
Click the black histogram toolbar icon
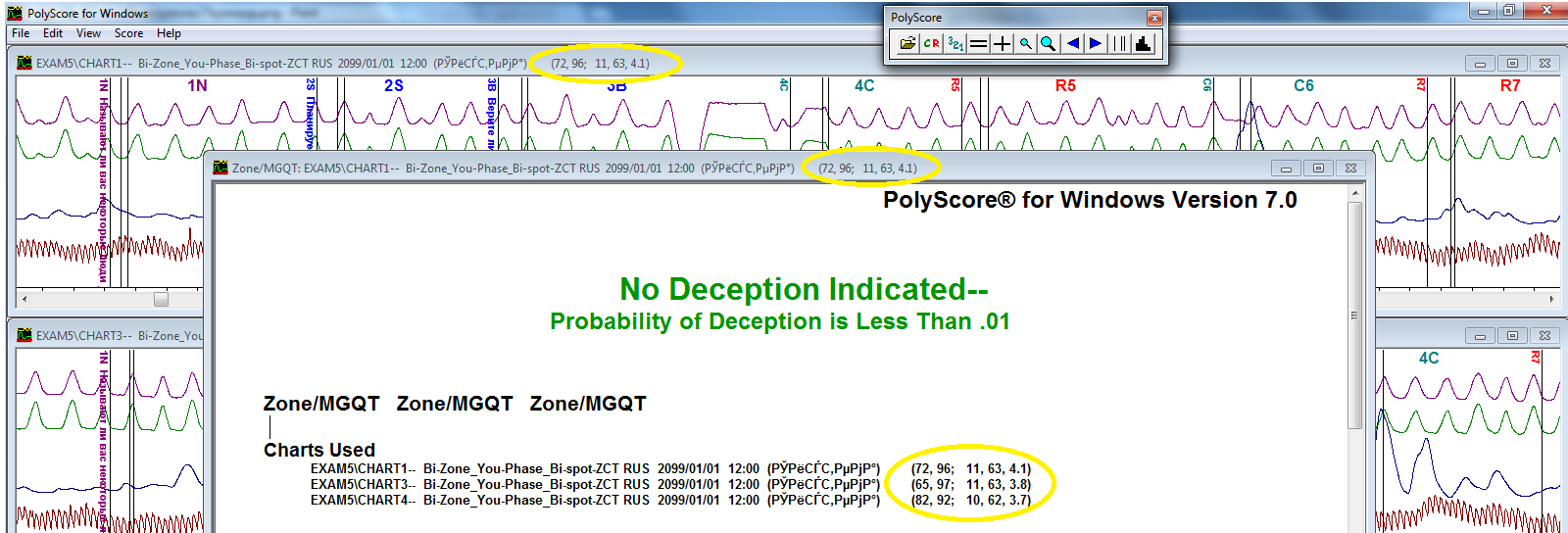click(x=1143, y=43)
